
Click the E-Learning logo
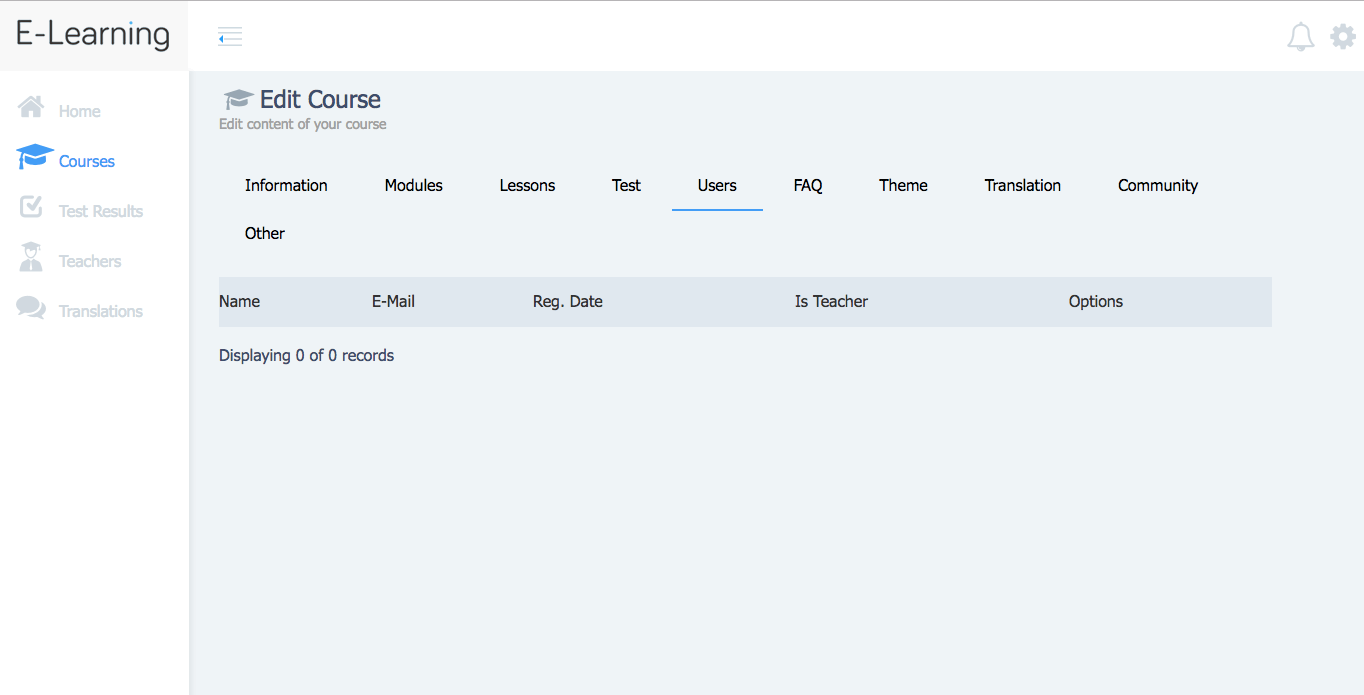click(x=93, y=34)
